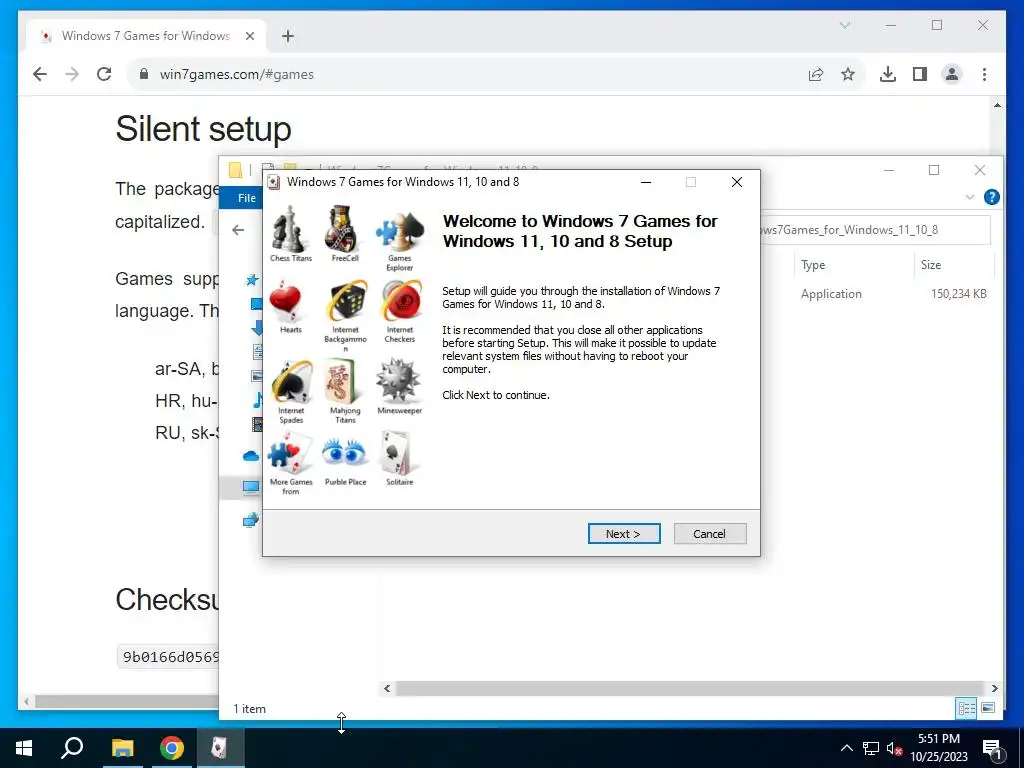Viewport: 1024px width, 768px height.
Task: Click the Games Explorer icon
Action: tap(400, 232)
